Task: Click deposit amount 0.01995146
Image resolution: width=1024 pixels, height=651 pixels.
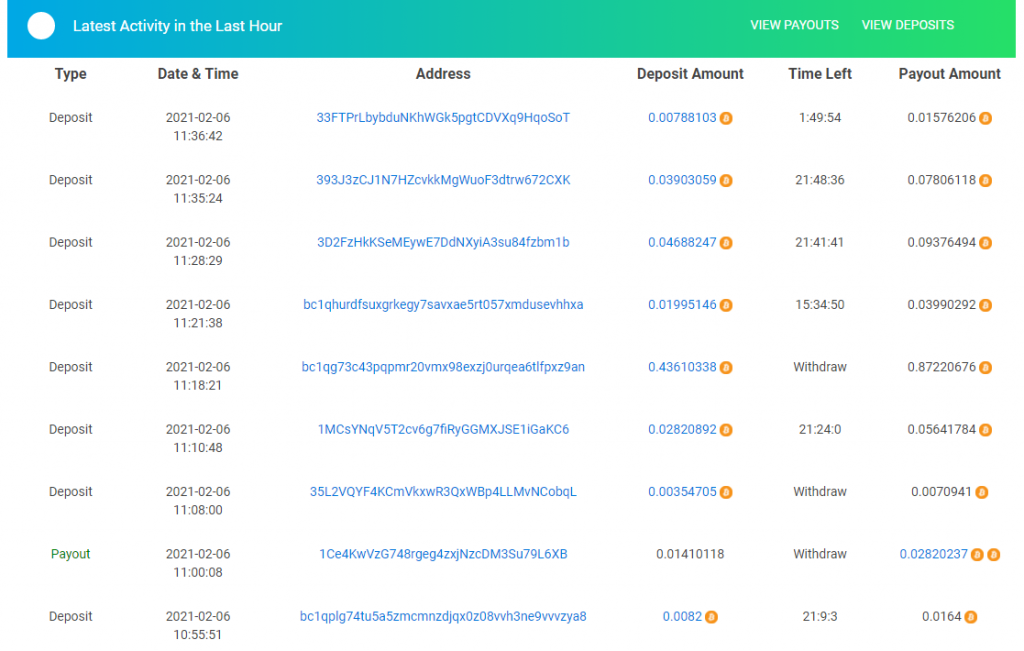Action: [682, 304]
